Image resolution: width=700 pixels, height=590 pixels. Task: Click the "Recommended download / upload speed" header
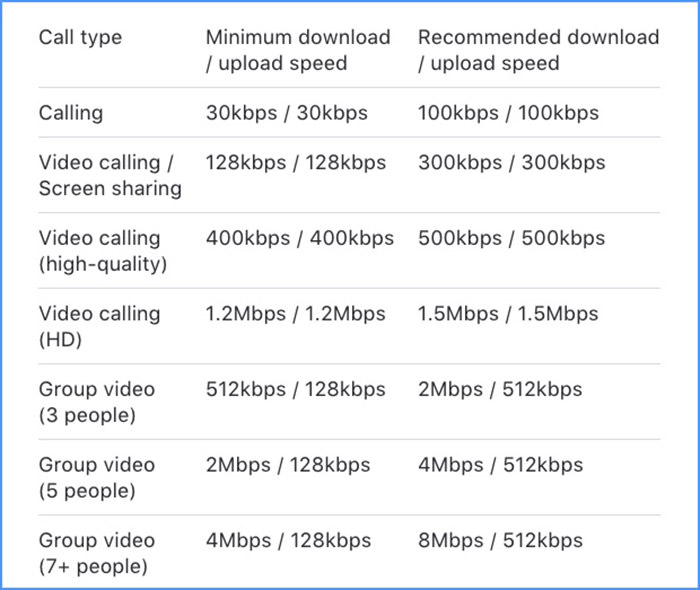point(538,50)
